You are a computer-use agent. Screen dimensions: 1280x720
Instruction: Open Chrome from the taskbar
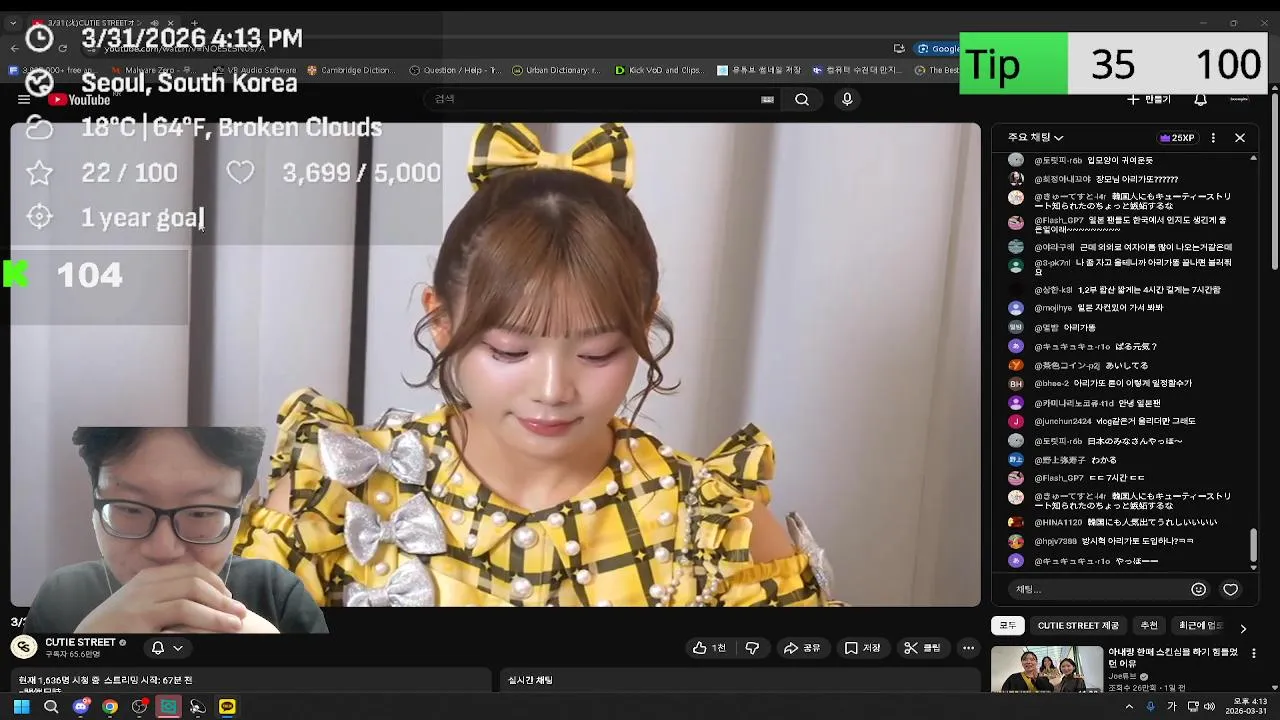110,706
